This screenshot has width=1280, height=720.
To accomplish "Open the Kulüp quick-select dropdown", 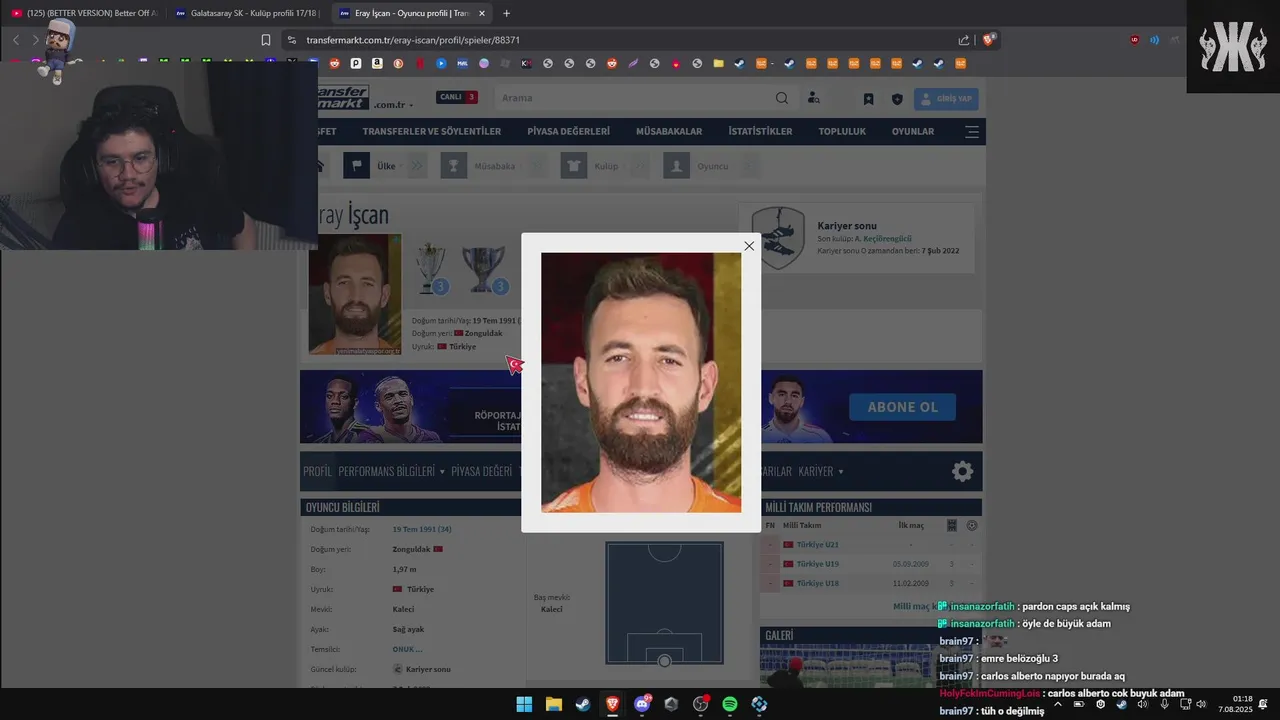I will (x=605, y=166).
